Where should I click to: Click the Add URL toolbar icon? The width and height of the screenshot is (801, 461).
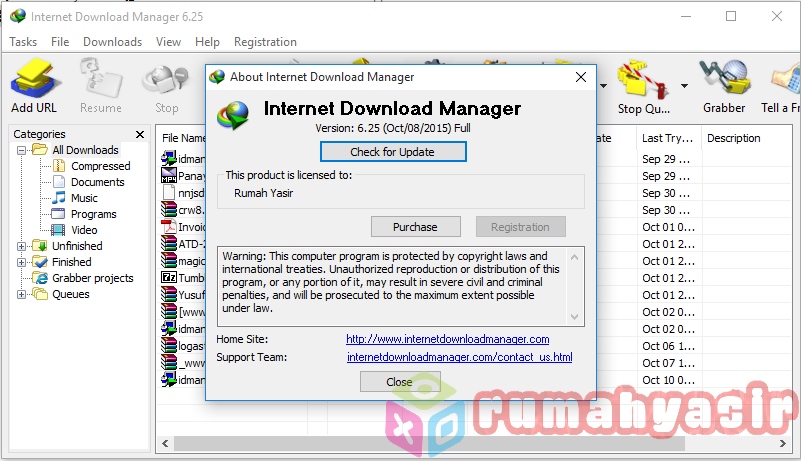[36, 78]
